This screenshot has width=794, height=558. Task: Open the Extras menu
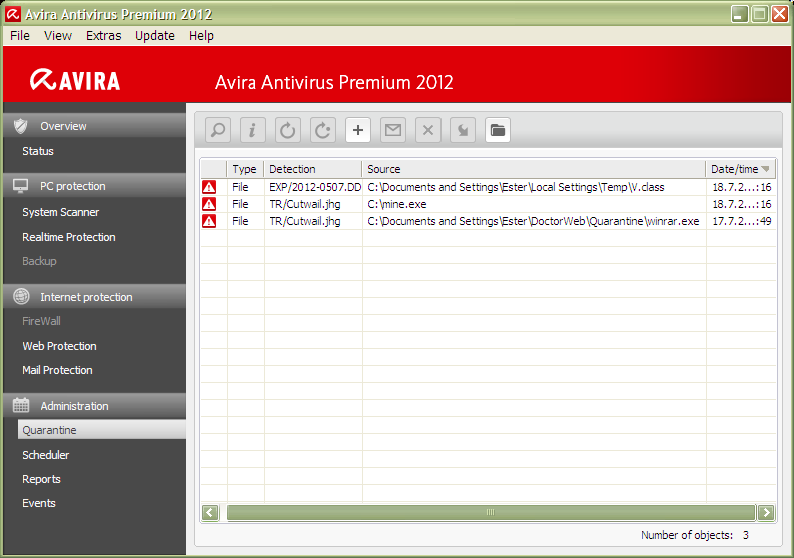click(x=103, y=36)
